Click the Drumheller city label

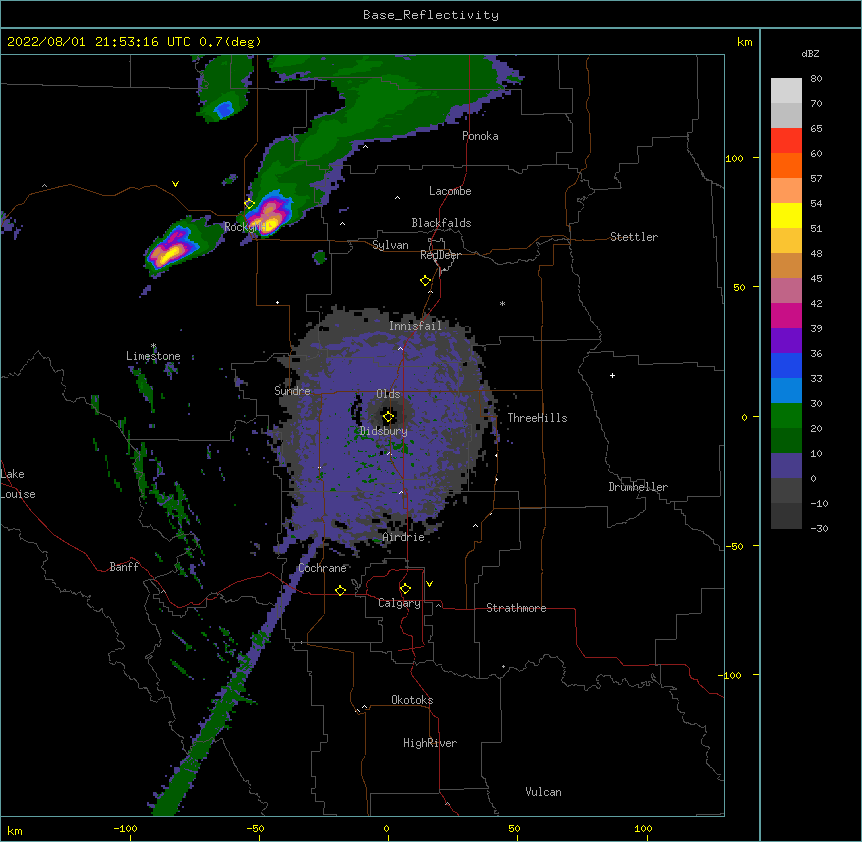(x=638, y=487)
